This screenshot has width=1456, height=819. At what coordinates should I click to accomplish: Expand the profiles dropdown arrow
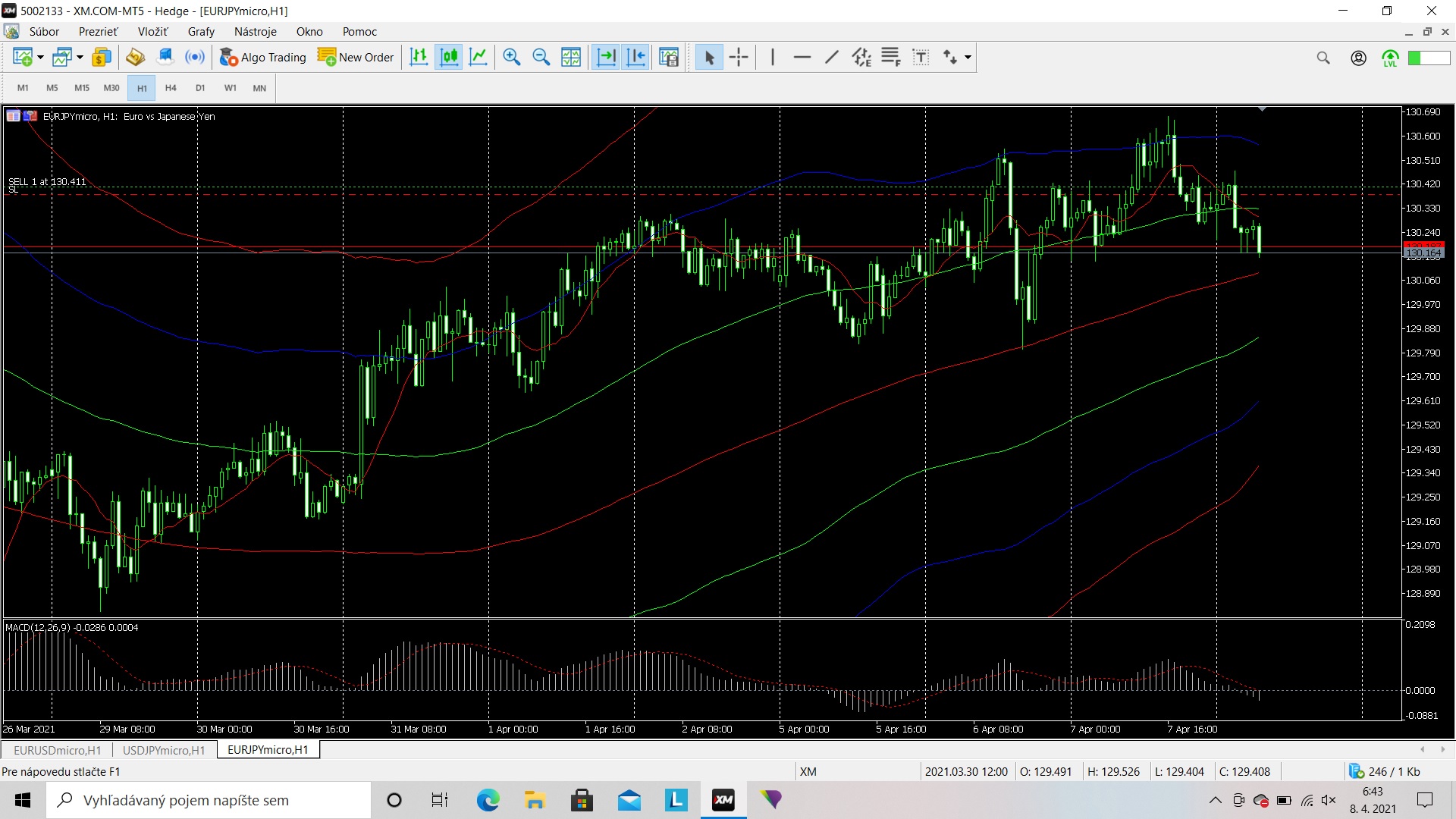pos(80,57)
